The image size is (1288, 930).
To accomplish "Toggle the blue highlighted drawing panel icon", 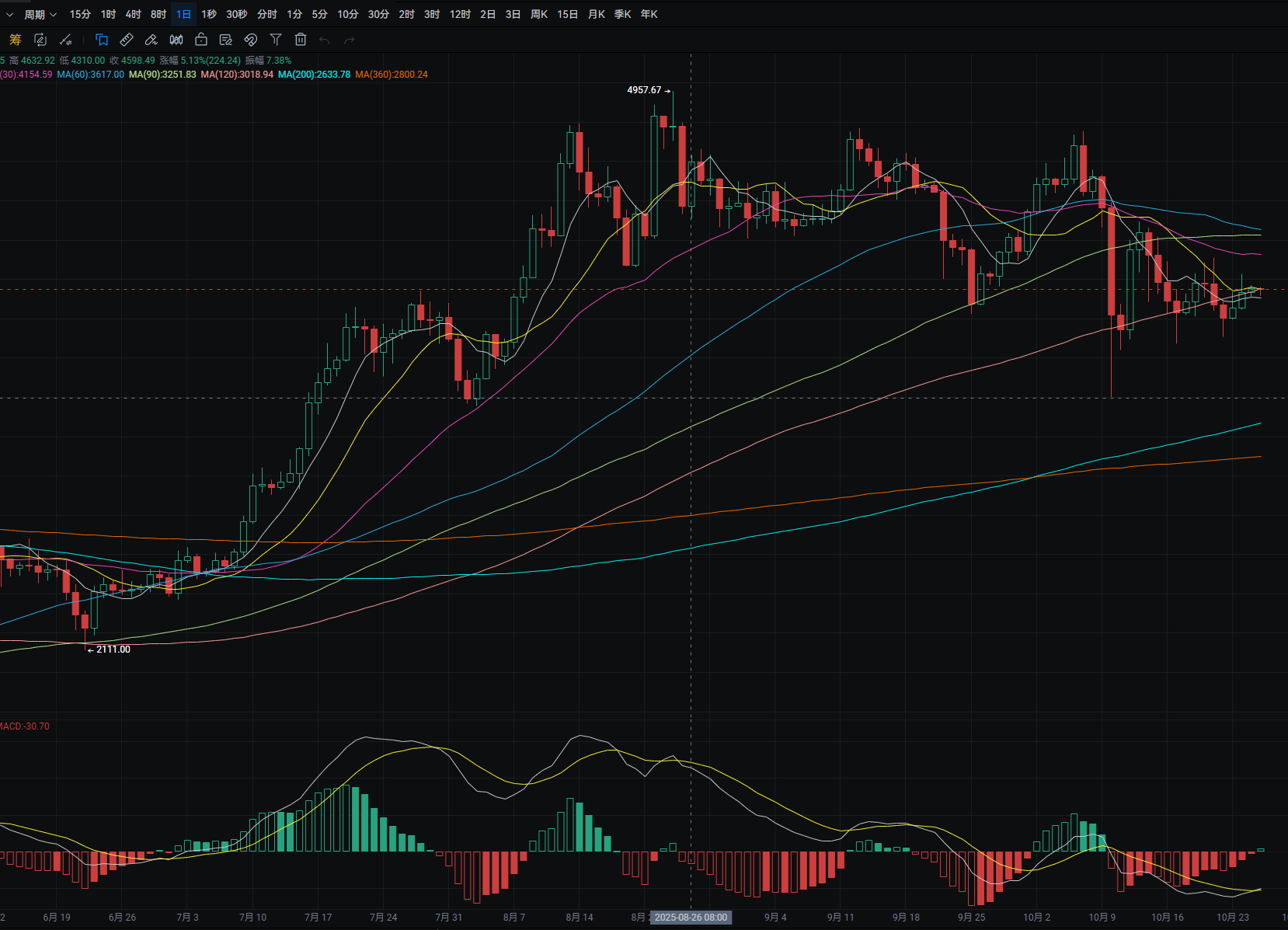I will click(x=102, y=40).
